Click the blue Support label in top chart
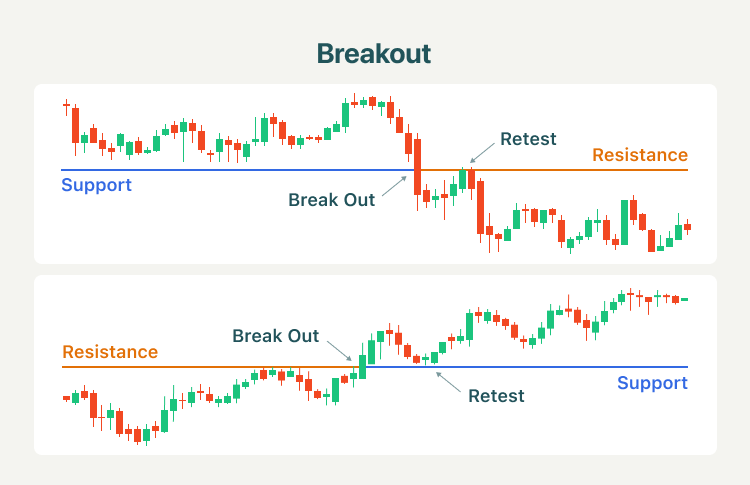 pos(96,185)
